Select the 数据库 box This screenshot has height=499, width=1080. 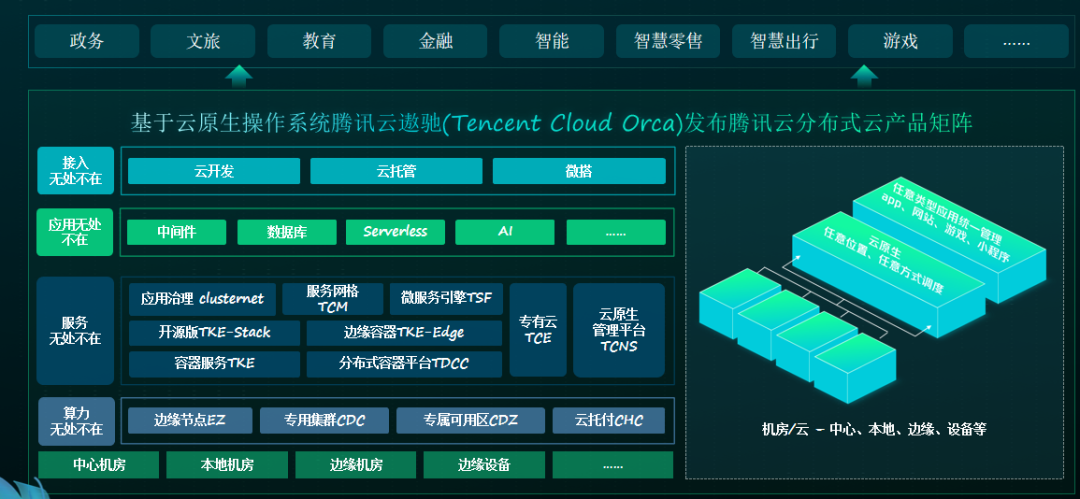[x=287, y=232]
